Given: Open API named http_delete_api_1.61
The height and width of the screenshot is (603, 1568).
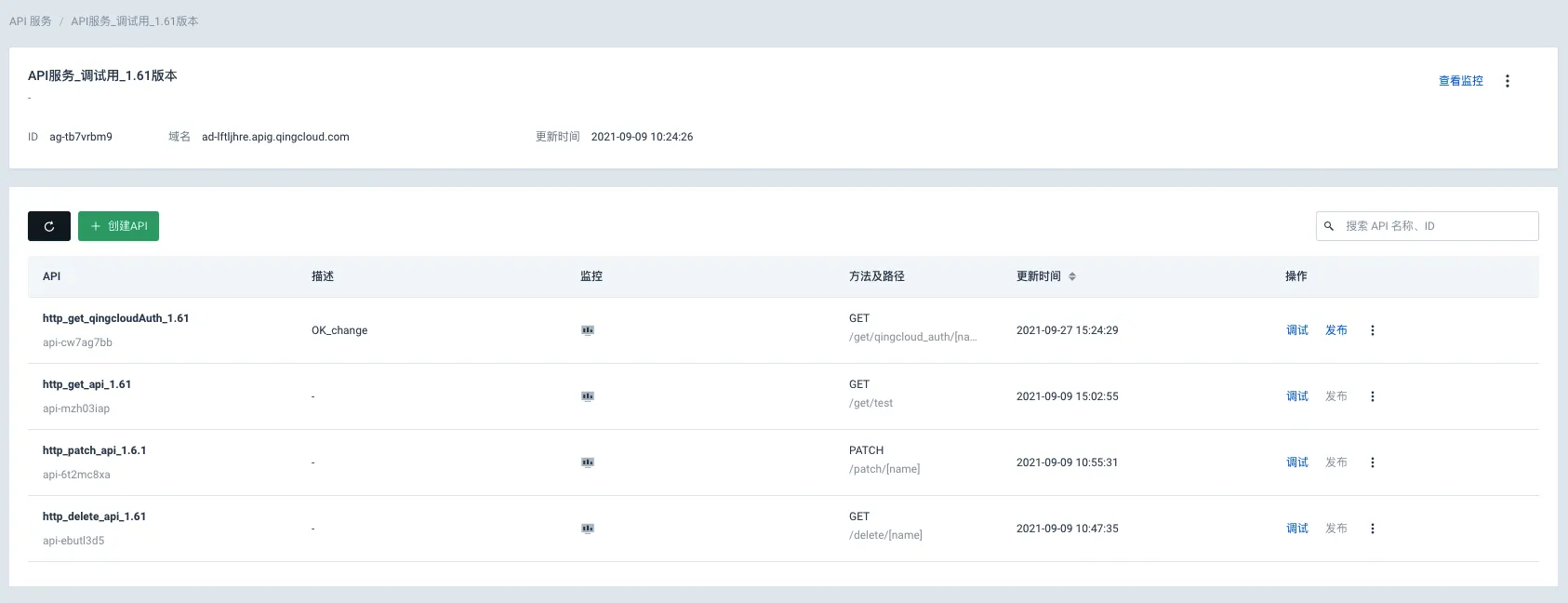Looking at the screenshot, I should click(x=94, y=516).
